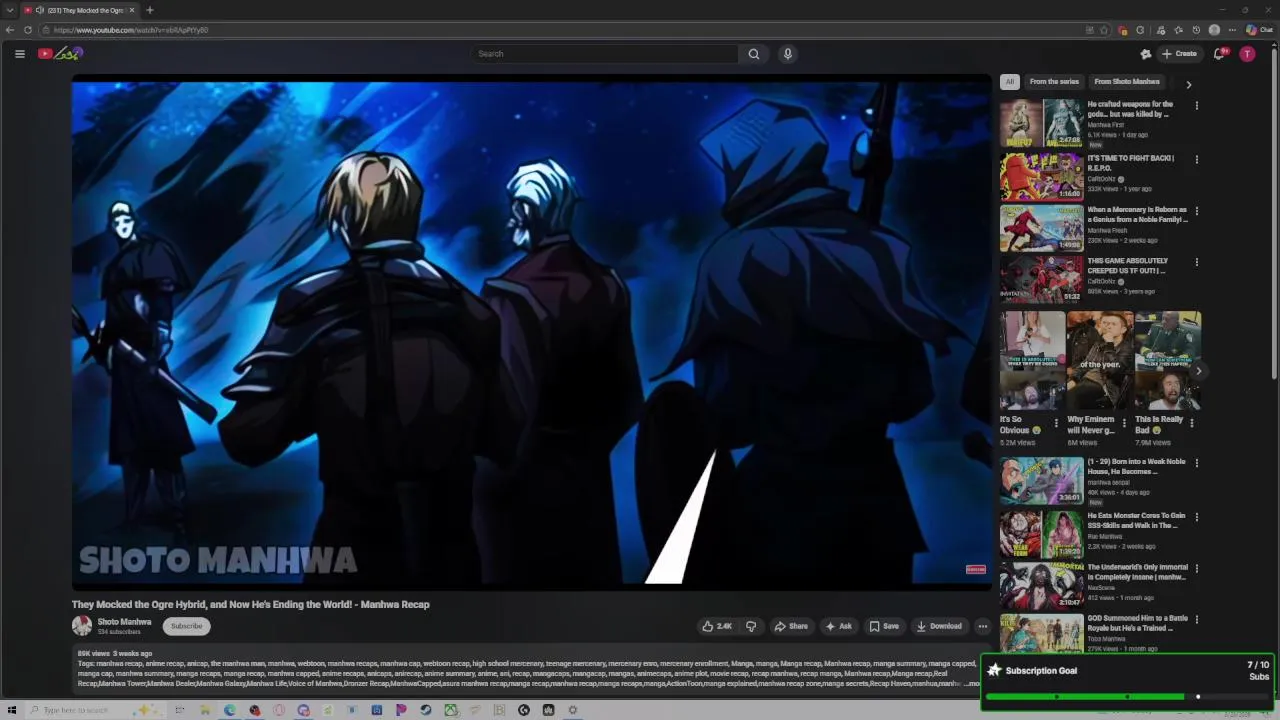This screenshot has width=1280, height=720.
Task: Open the account avatar menu
Action: 1247,54
